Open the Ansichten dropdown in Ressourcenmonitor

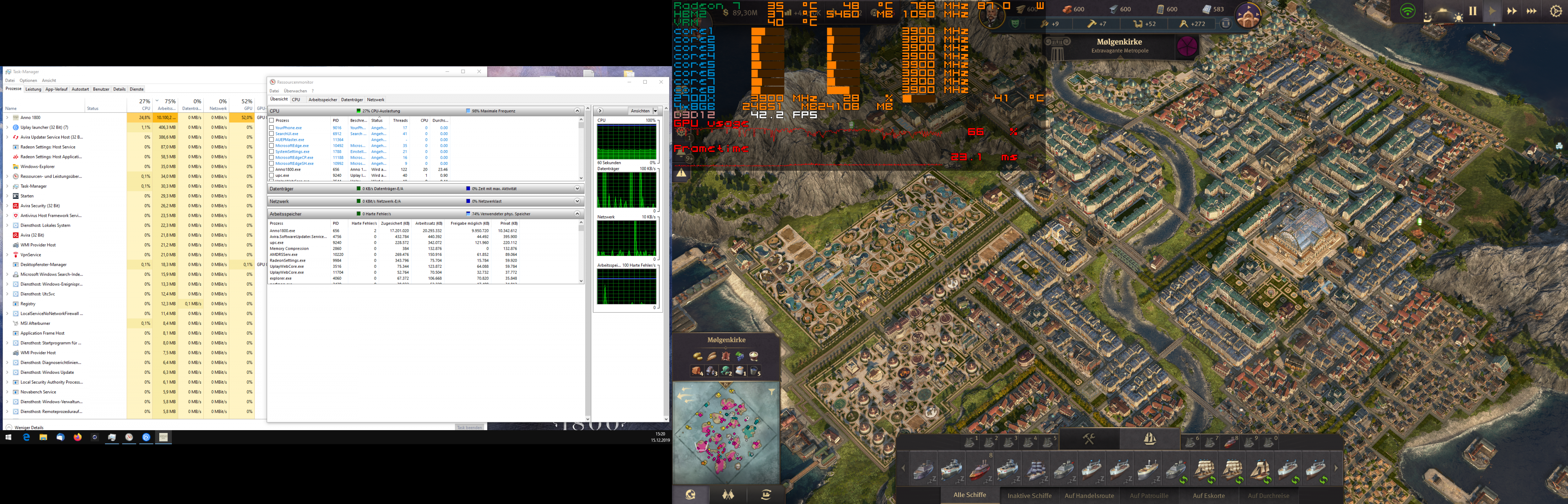pos(643,111)
